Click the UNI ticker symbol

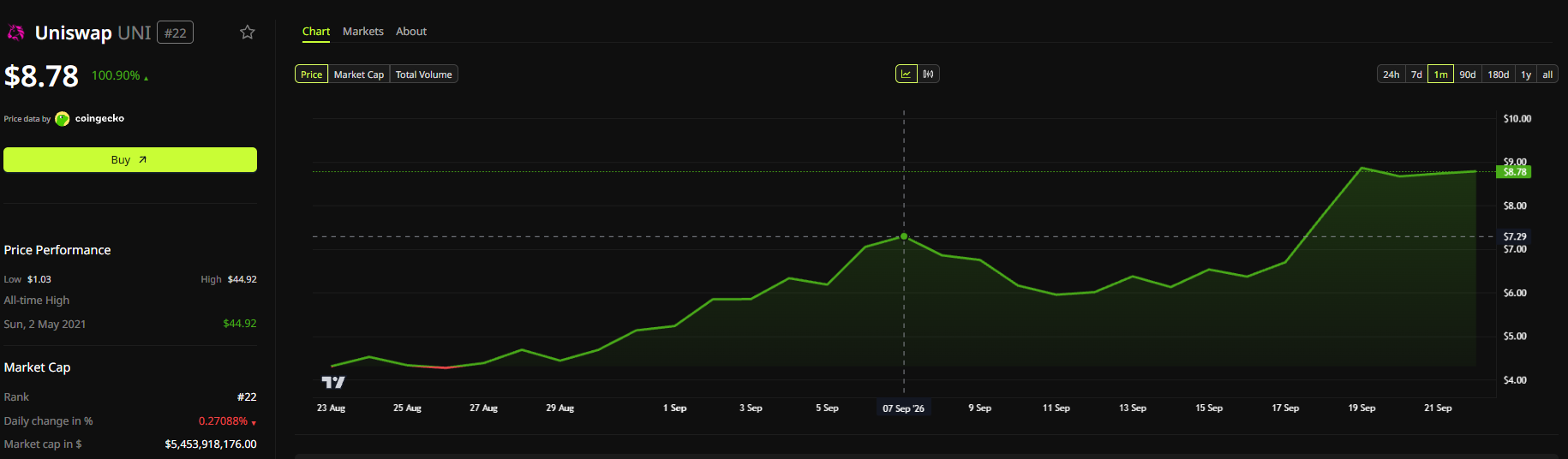tap(135, 33)
